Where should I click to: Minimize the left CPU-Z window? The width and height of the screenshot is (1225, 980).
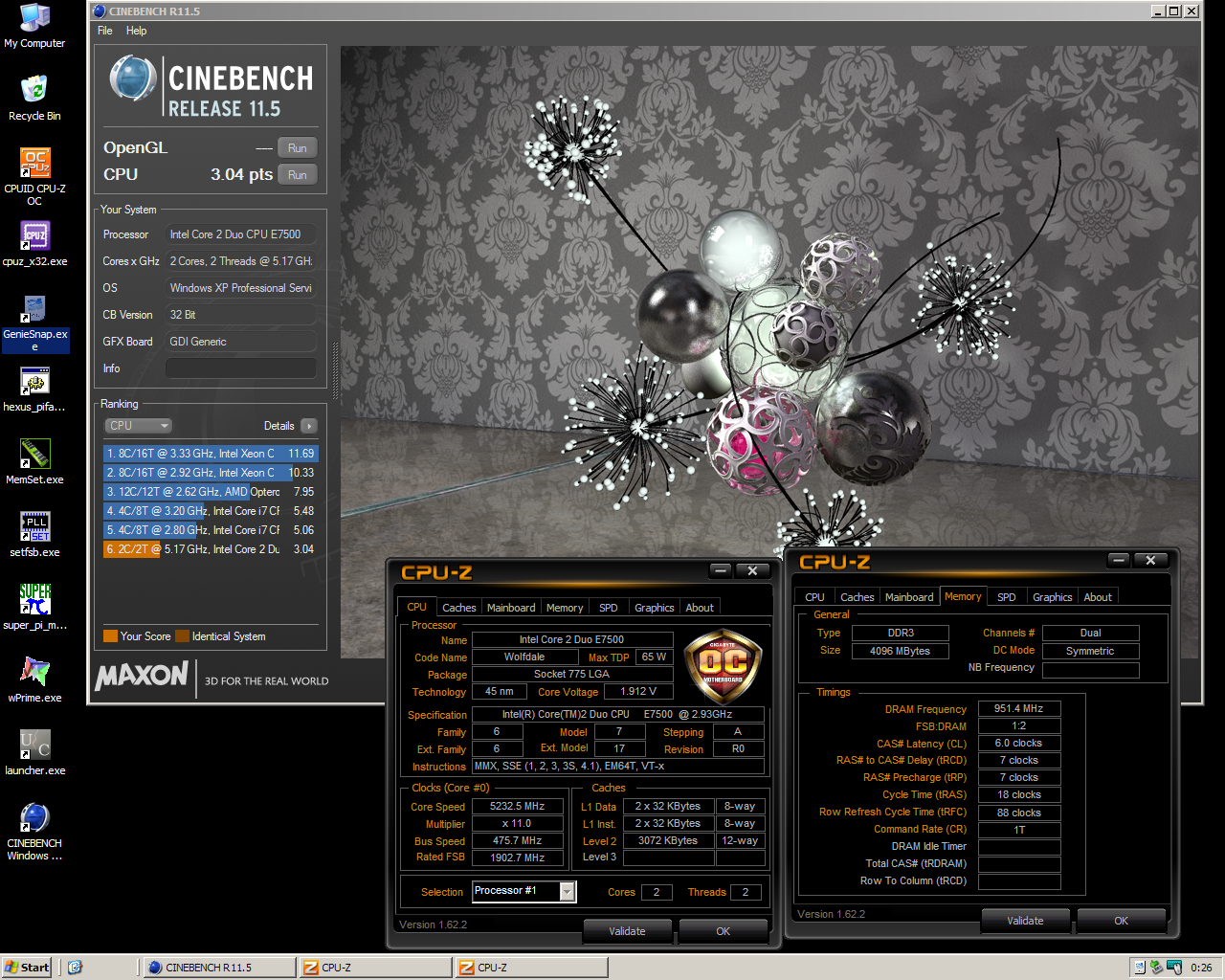pos(721,571)
